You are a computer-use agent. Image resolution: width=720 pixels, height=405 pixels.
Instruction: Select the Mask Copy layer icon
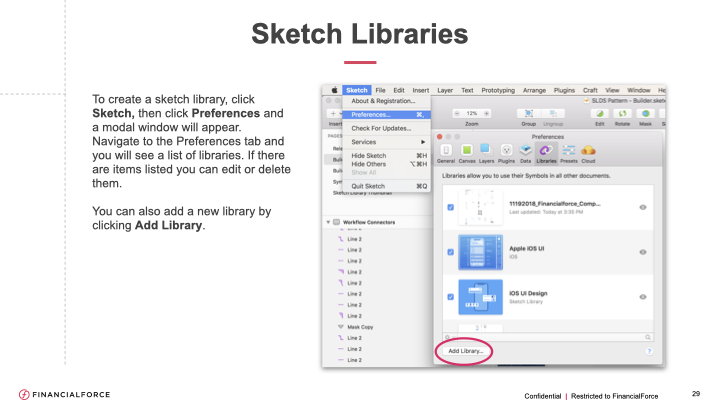[341, 327]
